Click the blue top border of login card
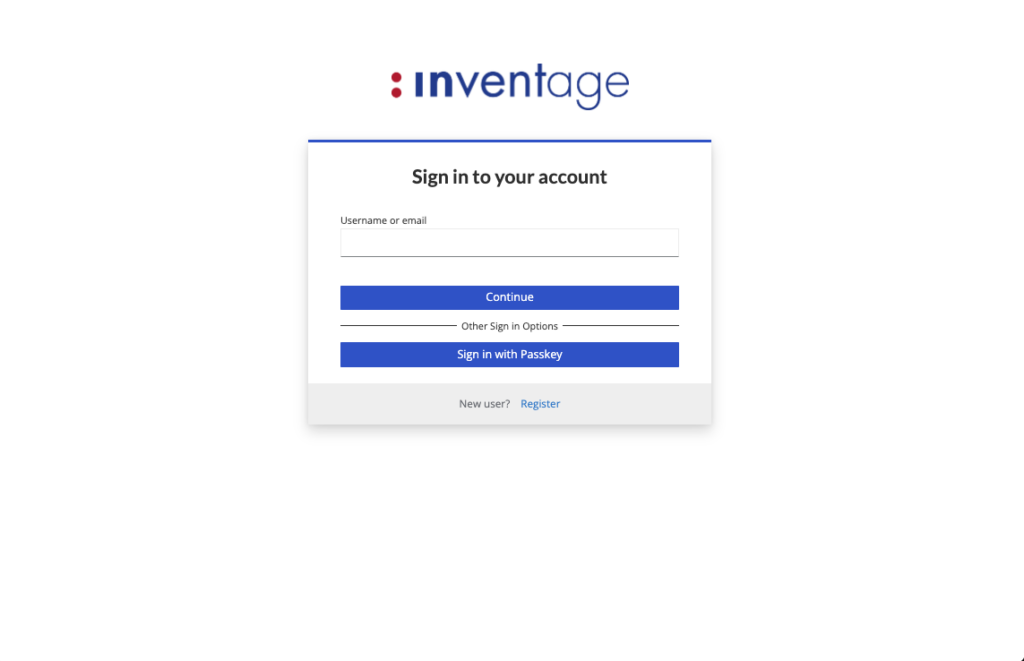Image resolution: width=1024 pixels, height=661 pixels. tap(509, 140)
